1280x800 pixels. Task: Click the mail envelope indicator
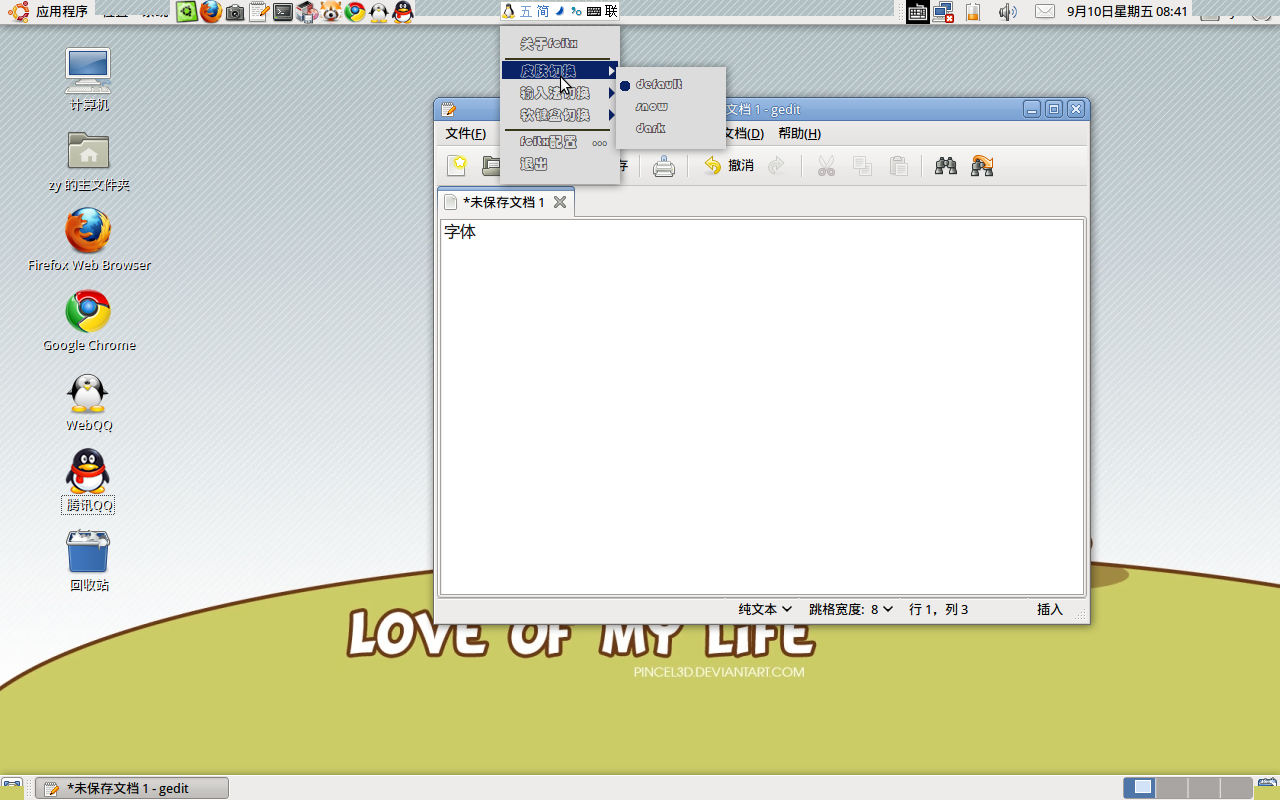click(x=1044, y=12)
